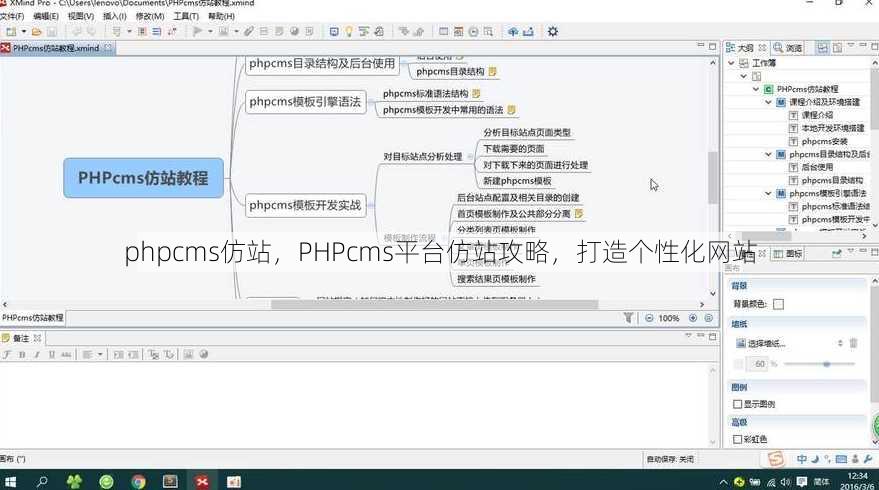The height and width of the screenshot is (490, 879).
Task: Click the XMind icon in Windows taskbar
Action: click(202, 481)
